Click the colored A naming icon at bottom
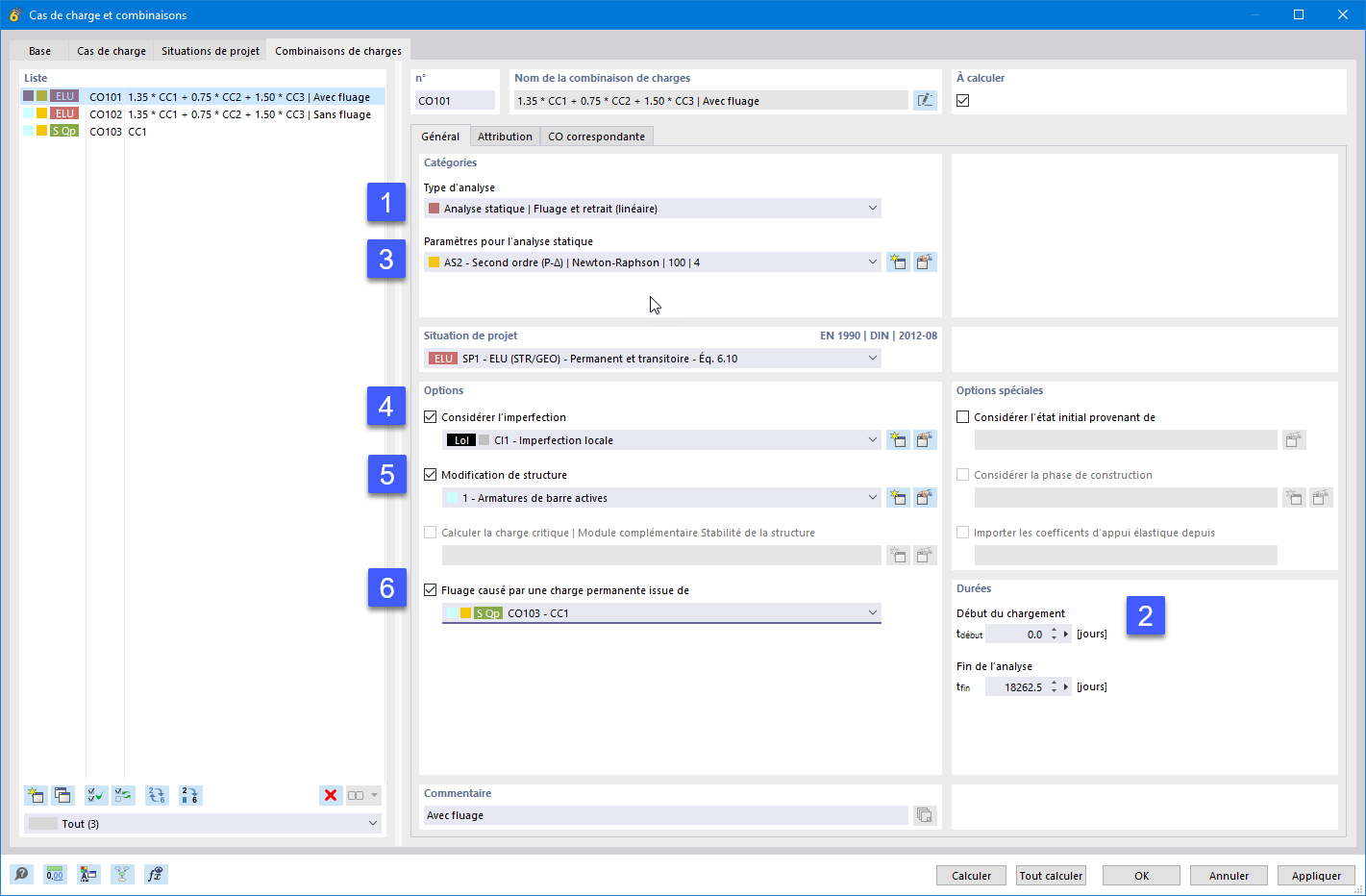This screenshot has width=1366, height=896. tap(88, 874)
